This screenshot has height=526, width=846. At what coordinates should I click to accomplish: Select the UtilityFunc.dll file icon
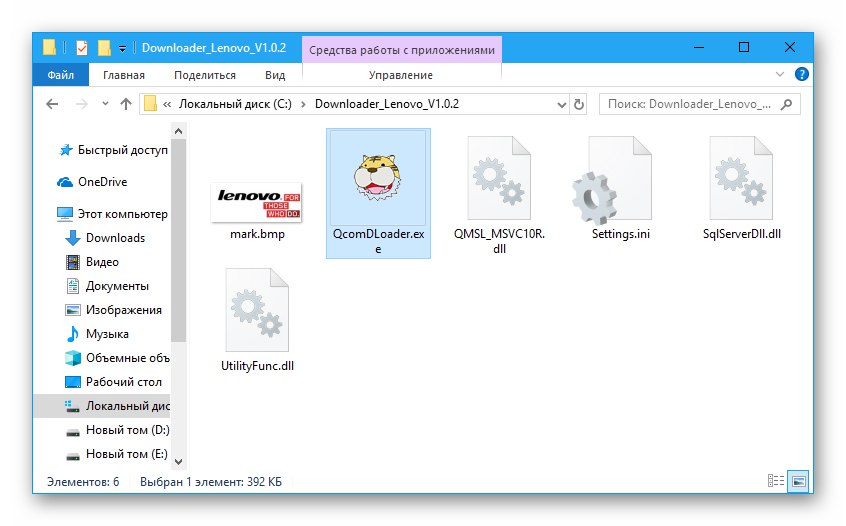[257, 310]
